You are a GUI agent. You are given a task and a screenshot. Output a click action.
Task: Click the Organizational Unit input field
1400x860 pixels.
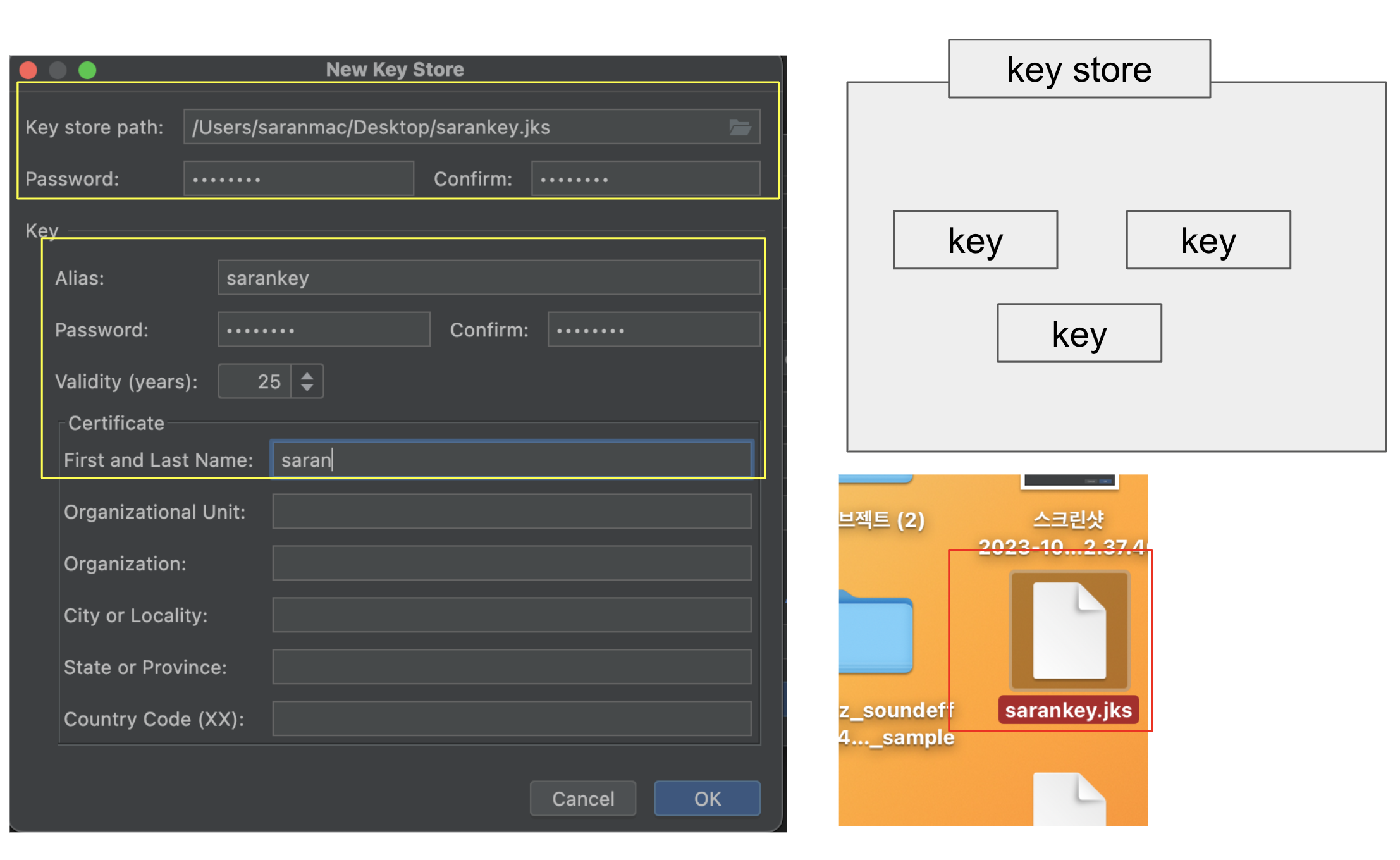511,512
